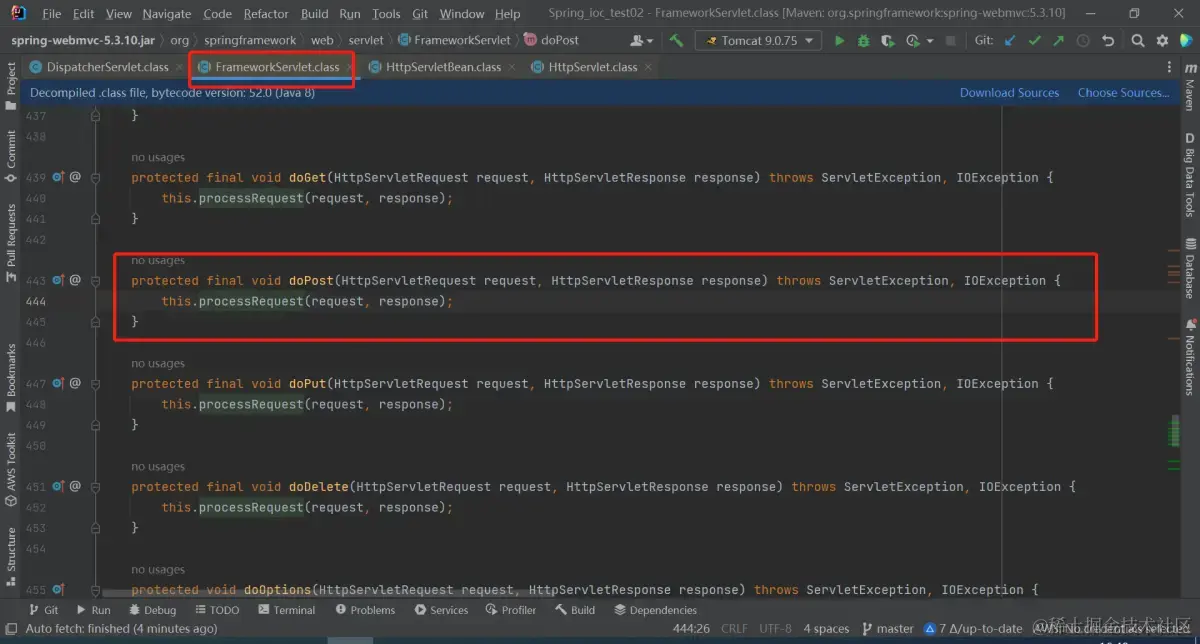Open the Problems tool window button
The width and height of the screenshot is (1200, 644).
(x=365, y=609)
